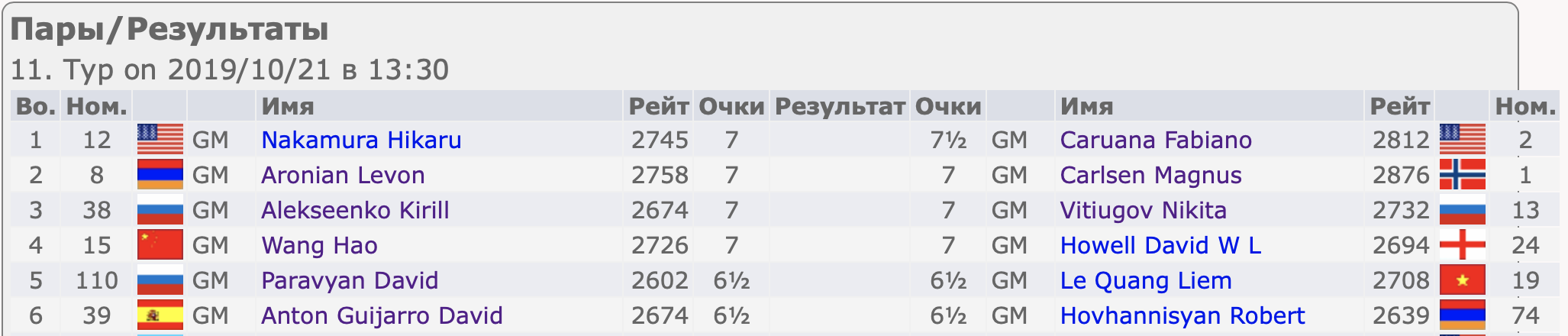Screen dimensions: 1568x336
Task: Click the Howell David W L link
Action: pyautogui.click(x=1160, y=245)
